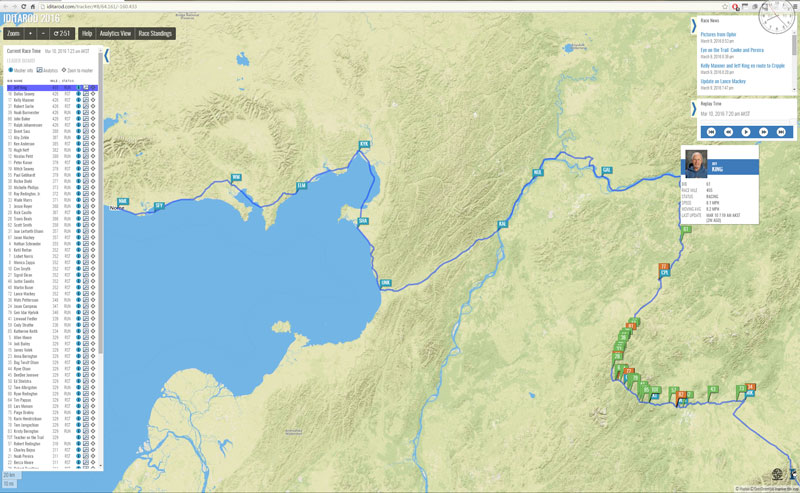This screenshot has width=800, height=493.
Task: Zoom to musher Allen Moore
Action: click(93, 337)
